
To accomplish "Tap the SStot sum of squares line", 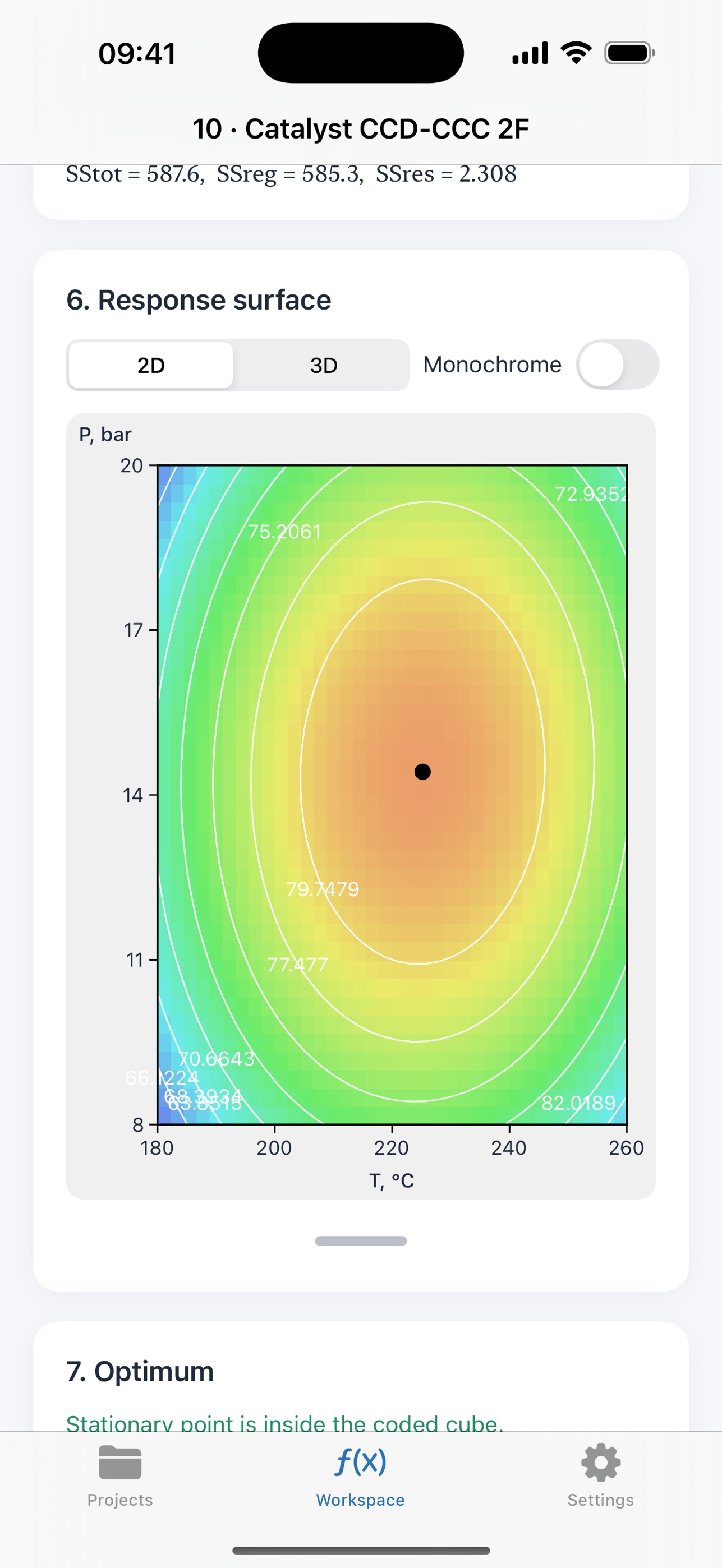I will click(291, 174).
